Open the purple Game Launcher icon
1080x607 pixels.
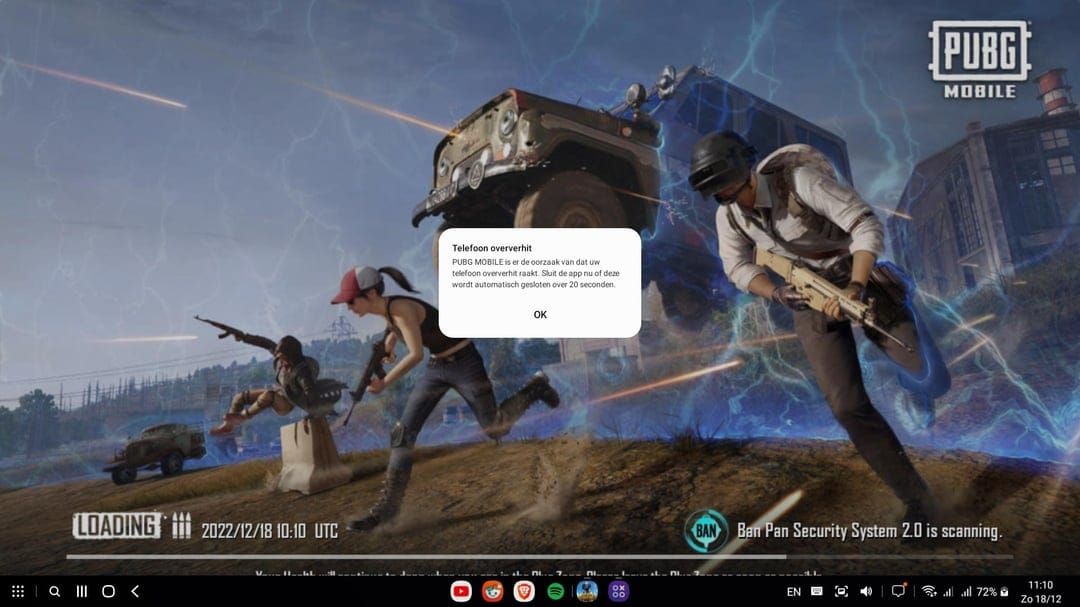[x=619, y=591]
